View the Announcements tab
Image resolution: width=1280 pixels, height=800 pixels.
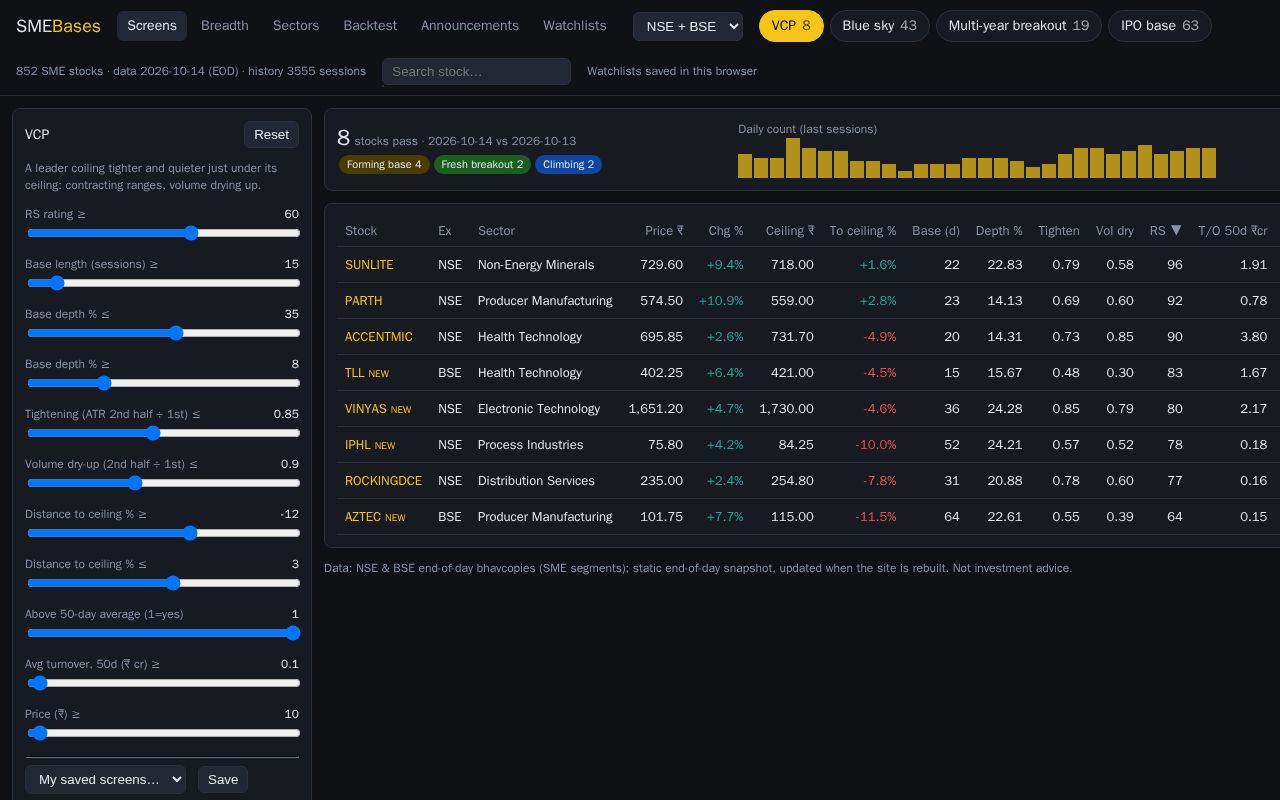(470, 26)
